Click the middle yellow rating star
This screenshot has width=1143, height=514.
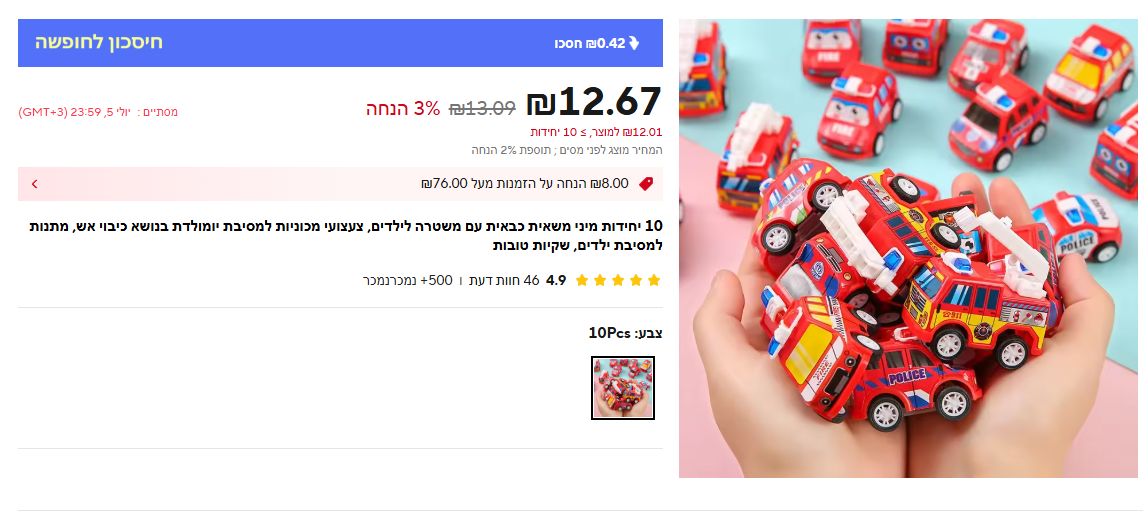[618, 280]
